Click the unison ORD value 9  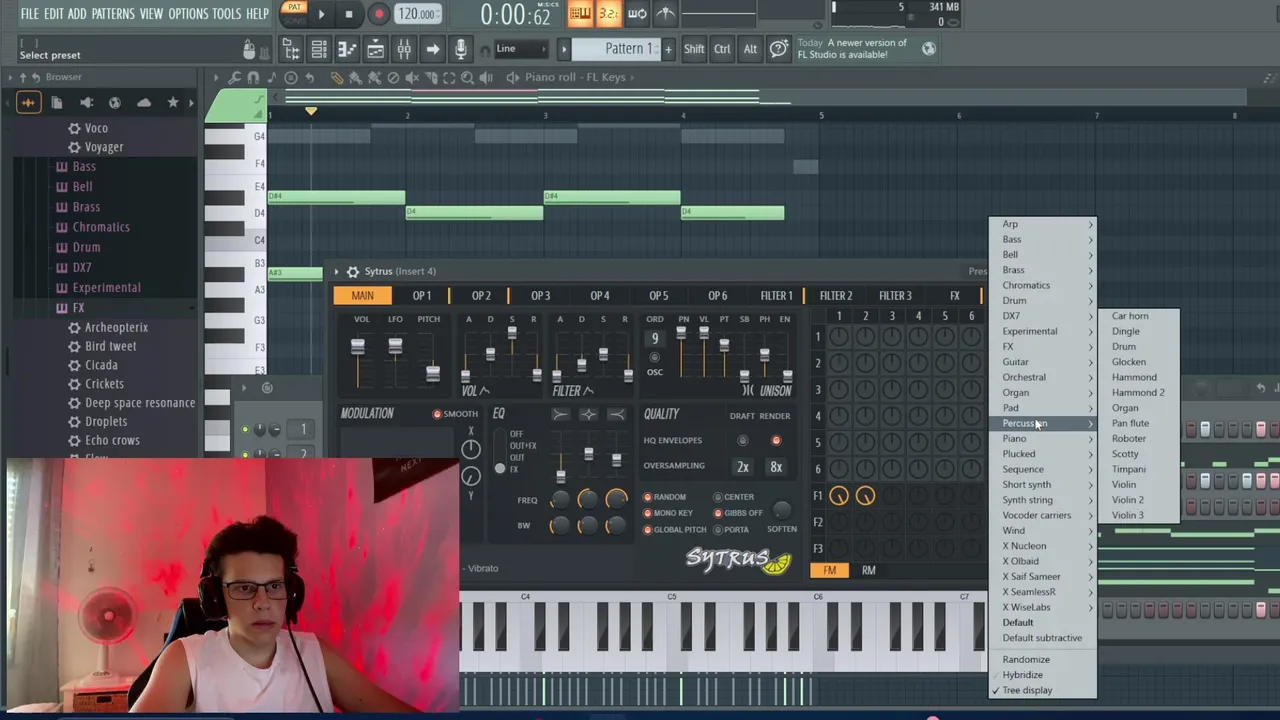[x=655, y=338]
